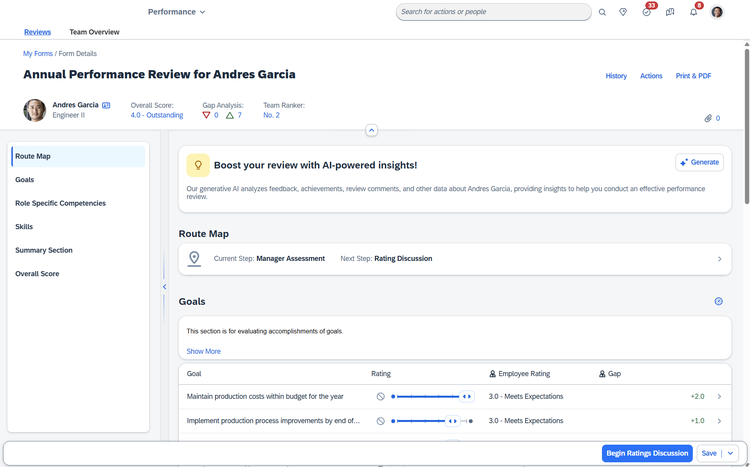Switch to the Team Overview tab

click(x=94, y=32)
